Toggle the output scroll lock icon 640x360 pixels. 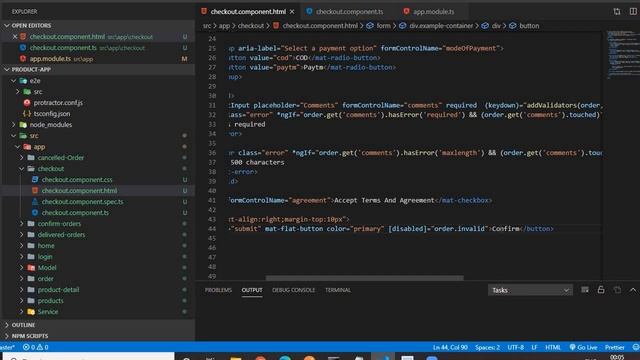601,290
